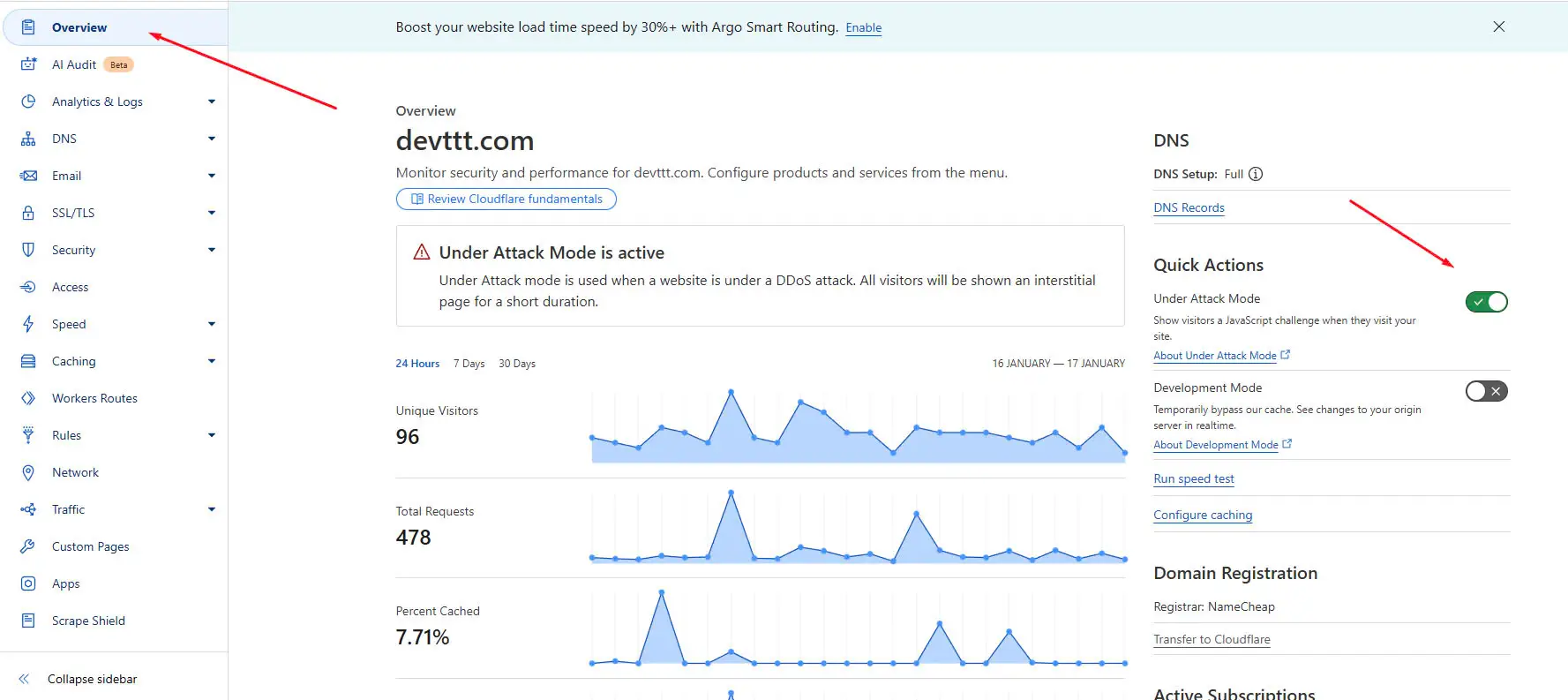
Task: Open the Network menu item
Action: [114, 472]
